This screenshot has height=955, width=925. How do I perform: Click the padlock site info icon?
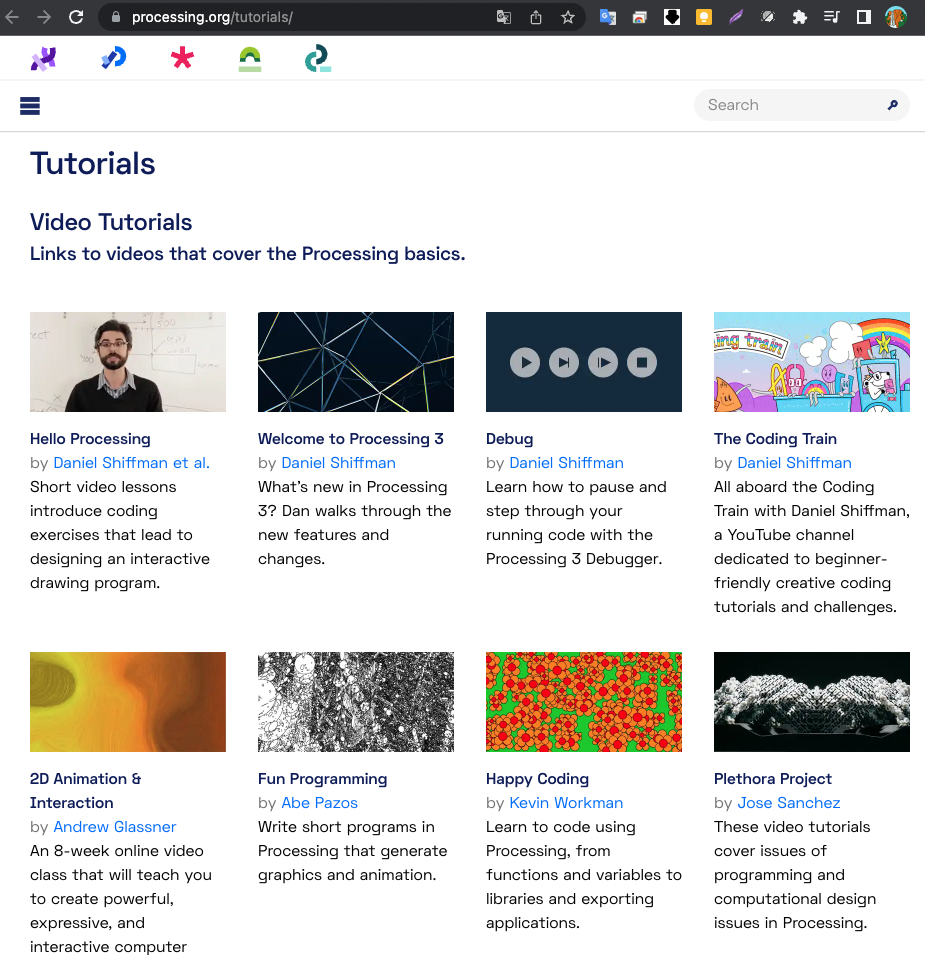coord(116,17)
